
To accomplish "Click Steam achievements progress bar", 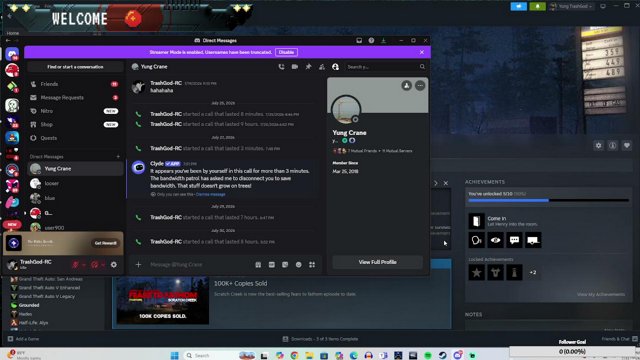I will 548,200.
